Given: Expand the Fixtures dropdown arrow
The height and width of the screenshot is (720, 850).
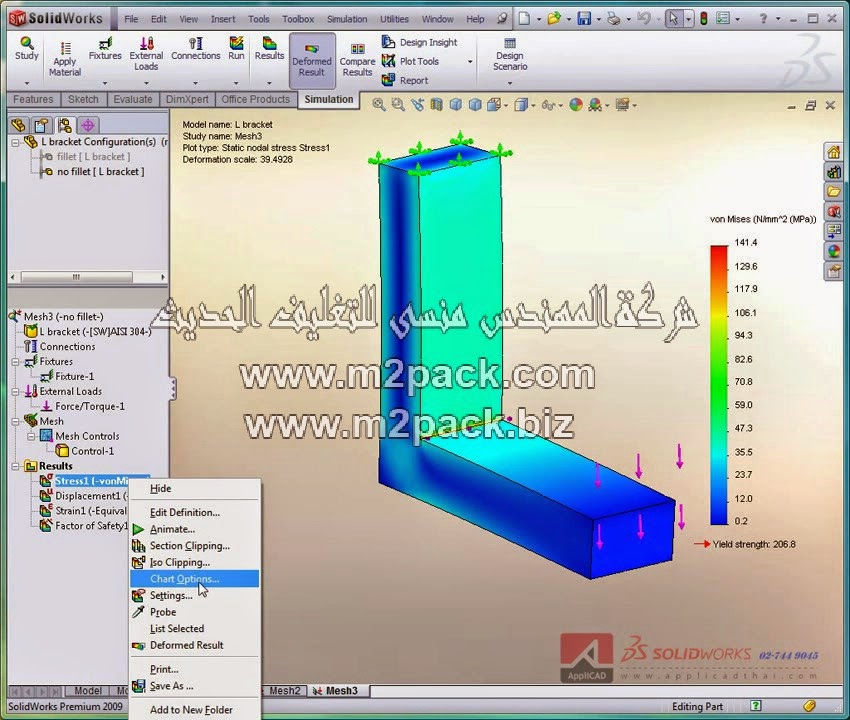Looking at the screenshot, I should pyautogui.click(x=105, y=83).
